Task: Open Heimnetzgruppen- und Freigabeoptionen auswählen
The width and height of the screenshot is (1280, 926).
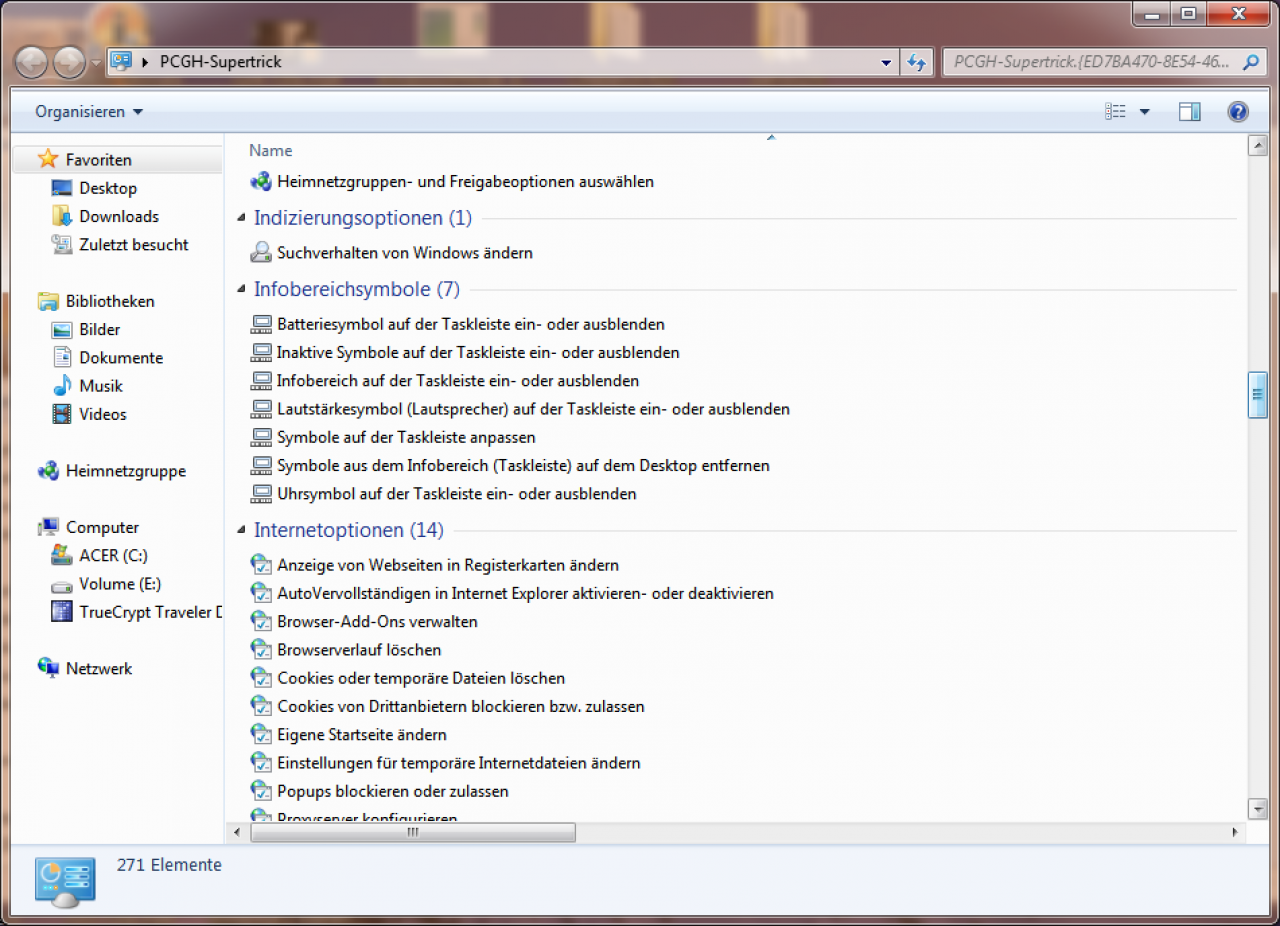Action: [x=465, y=182]
